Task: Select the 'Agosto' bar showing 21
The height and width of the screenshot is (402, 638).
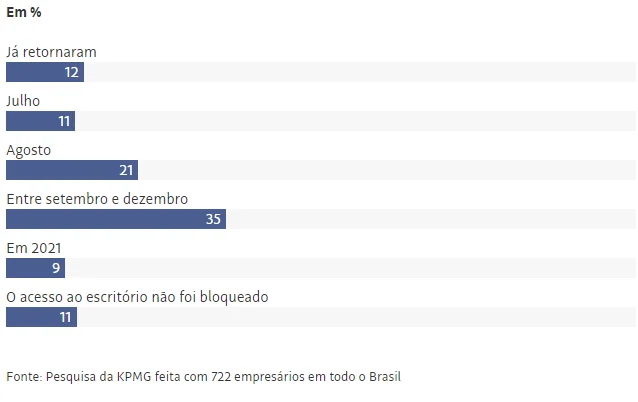Action: point(72,170)
